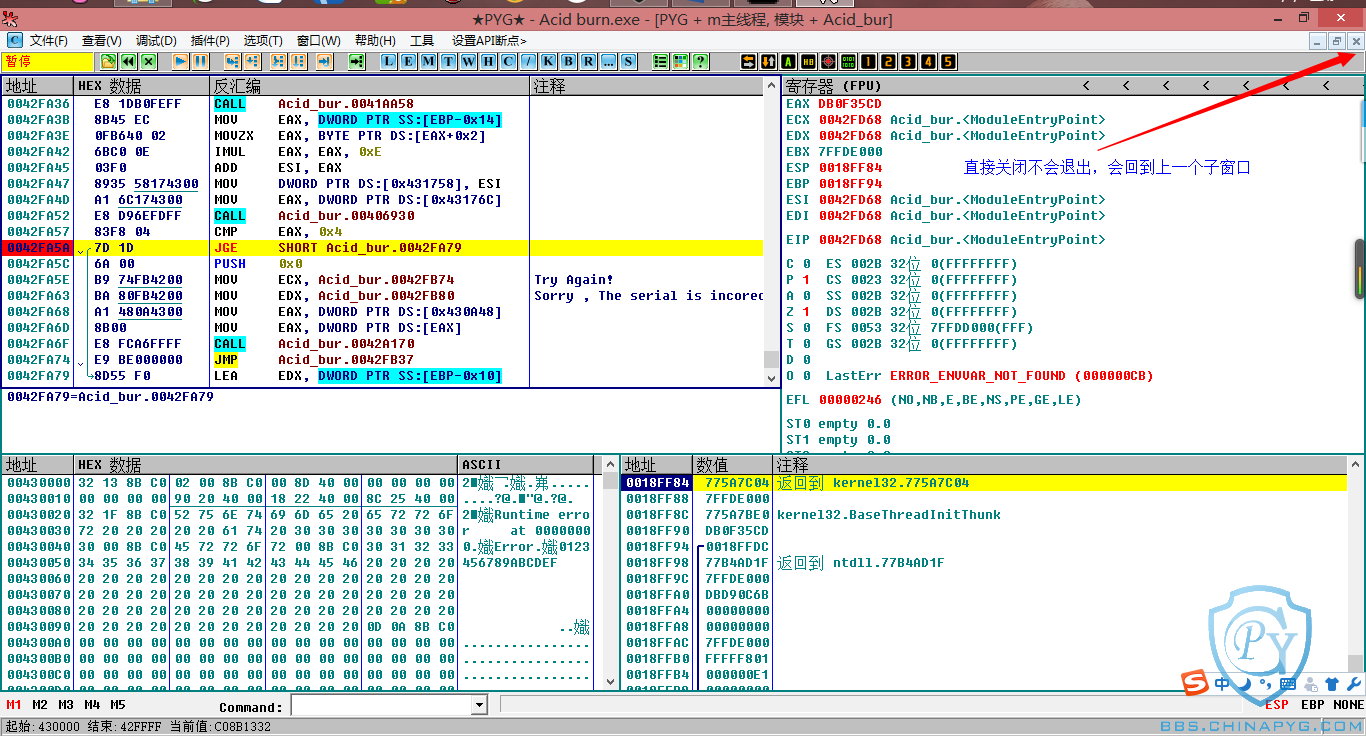Open Windows list with W button
The height and width of the screenshot is (736, 1366).
coord(468,61)
